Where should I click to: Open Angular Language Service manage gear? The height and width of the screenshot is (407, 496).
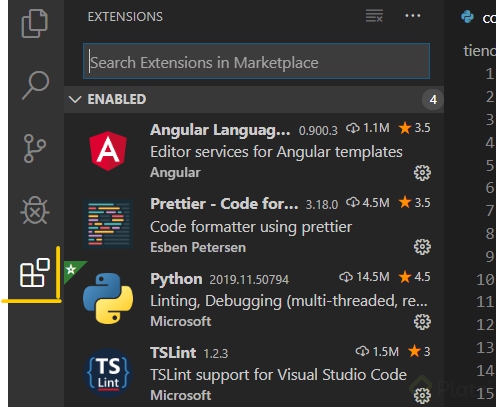click(x=422, y=173)
